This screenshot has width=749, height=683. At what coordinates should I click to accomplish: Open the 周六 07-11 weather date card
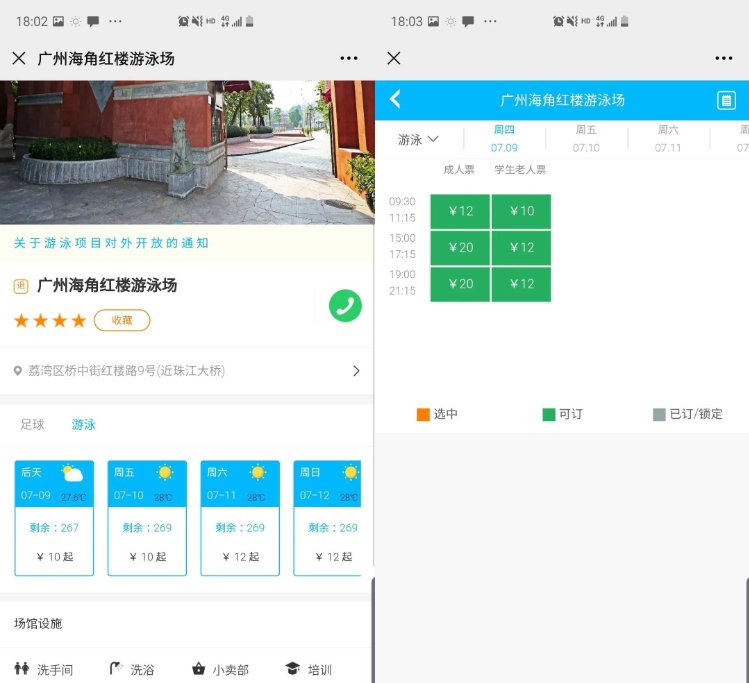pos(240,518)
